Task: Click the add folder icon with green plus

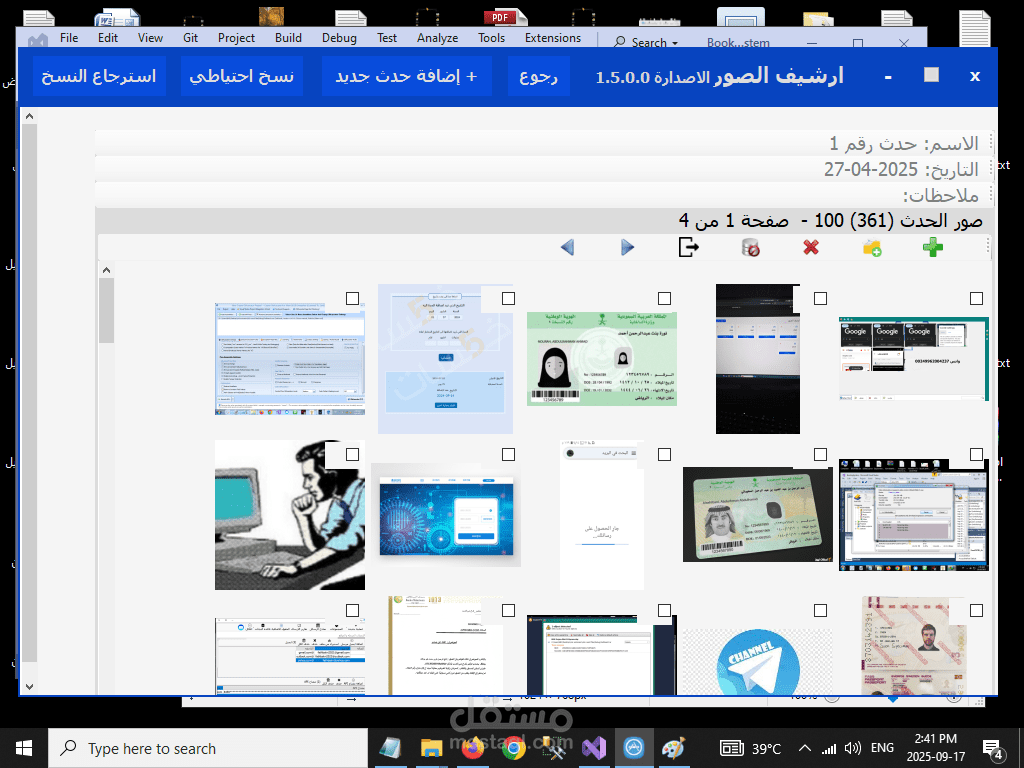Action: [x=872, y=248]
